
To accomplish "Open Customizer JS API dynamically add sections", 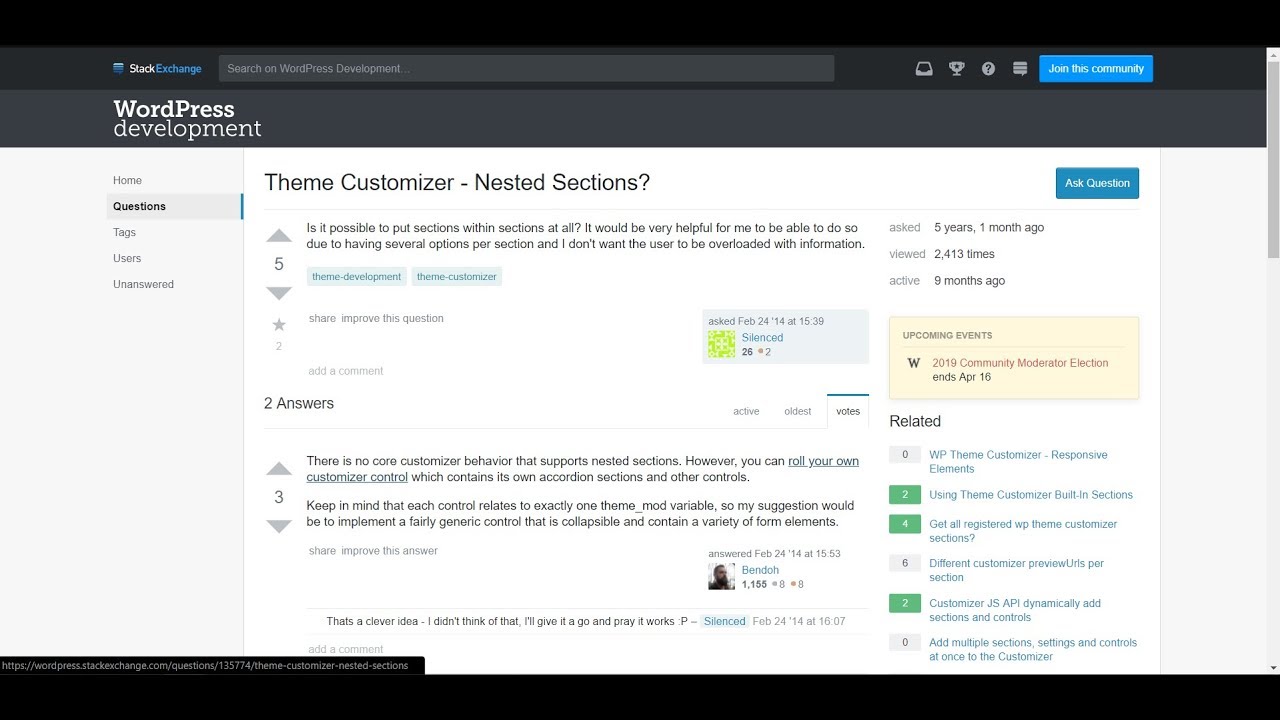I will tap(1015, 610).
